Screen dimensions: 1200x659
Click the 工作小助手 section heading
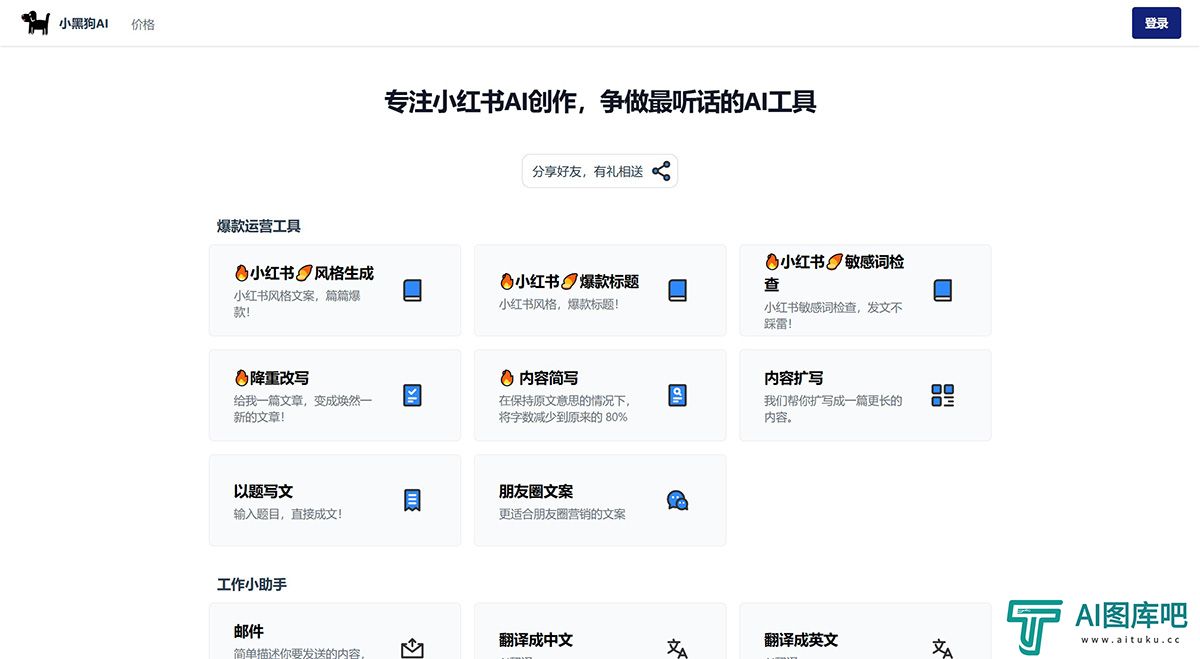[x=252, y=584]
